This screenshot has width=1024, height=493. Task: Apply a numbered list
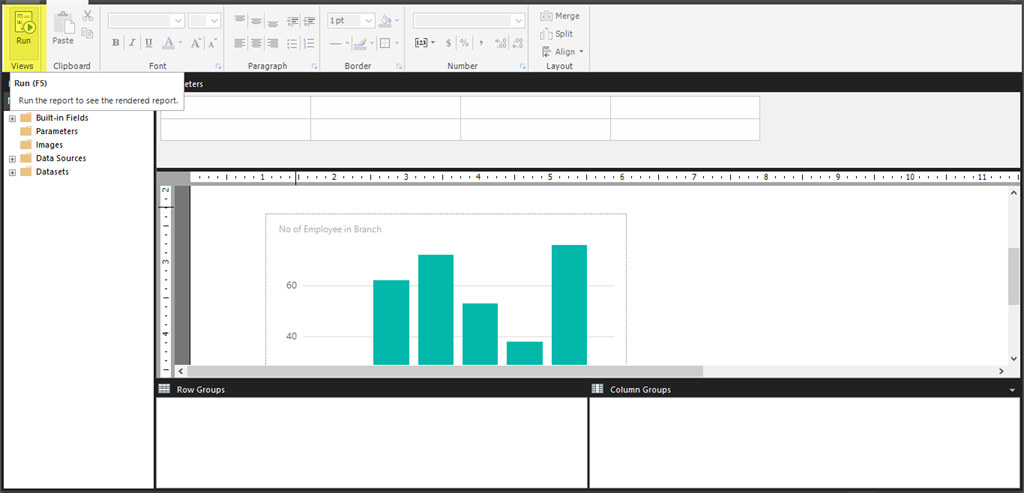click(310, 43)
